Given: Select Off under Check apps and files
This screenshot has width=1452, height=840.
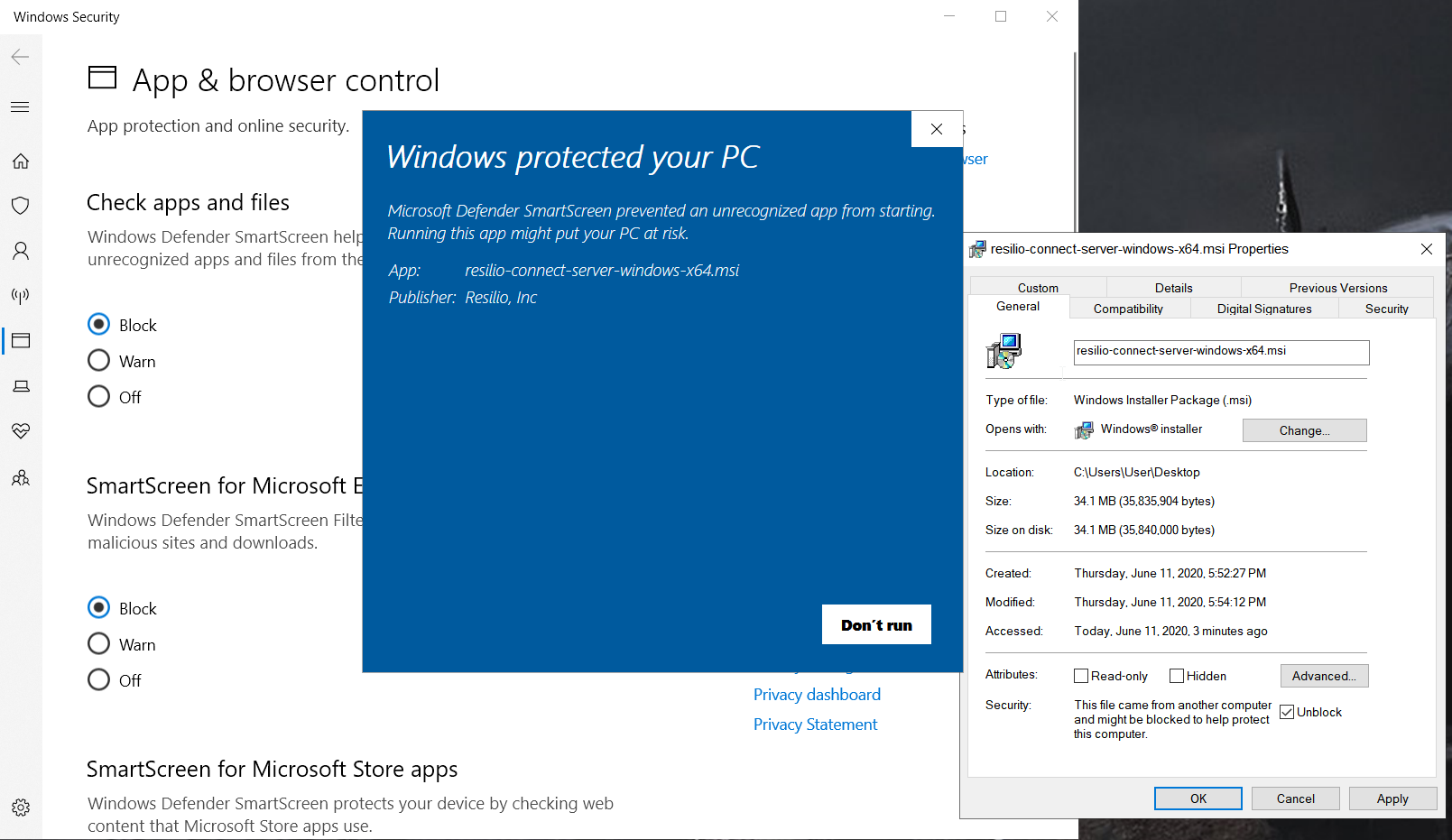Looking at the screenshot, I should point(98,397).
